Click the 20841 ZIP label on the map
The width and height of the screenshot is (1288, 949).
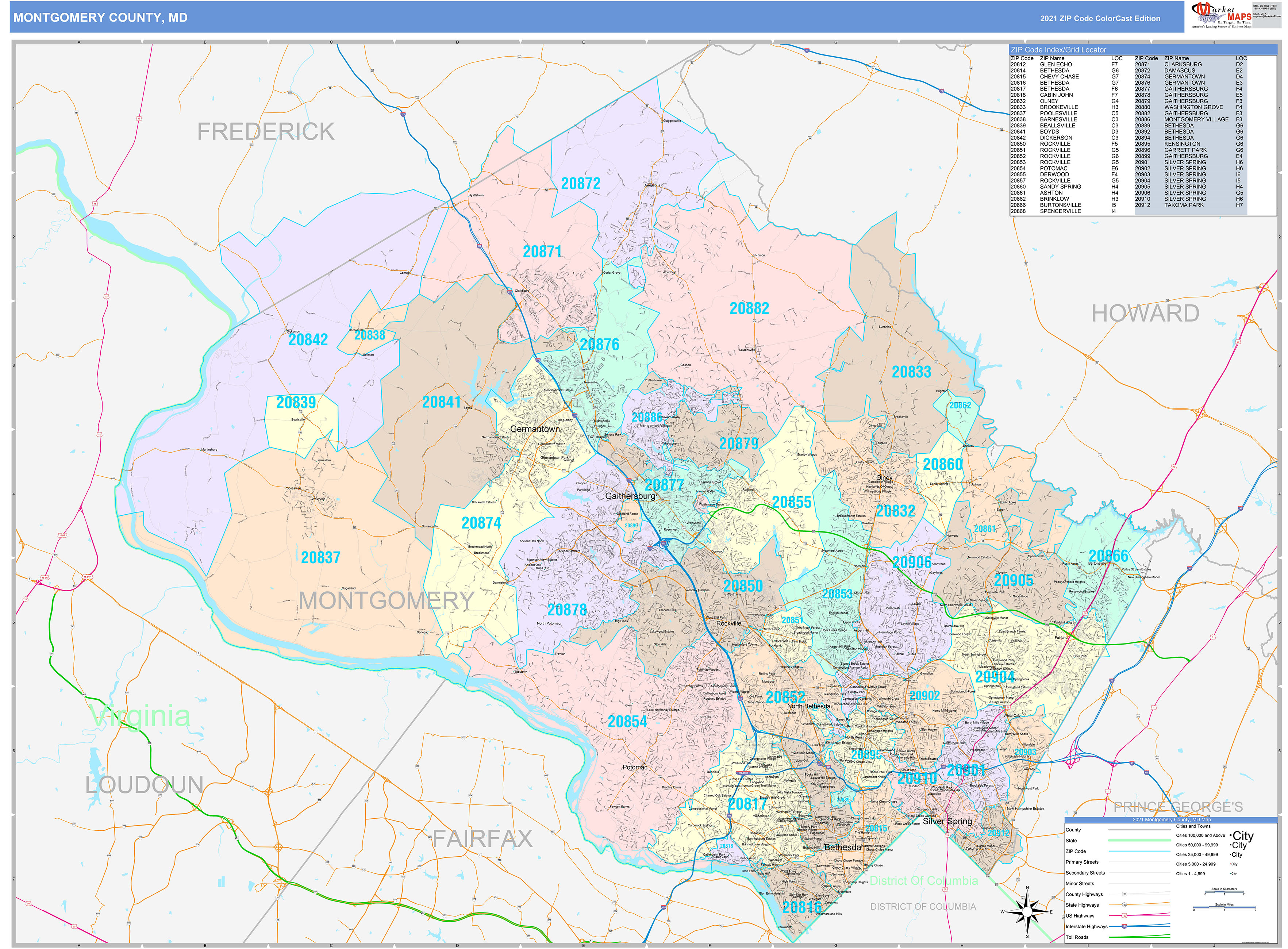442,402
